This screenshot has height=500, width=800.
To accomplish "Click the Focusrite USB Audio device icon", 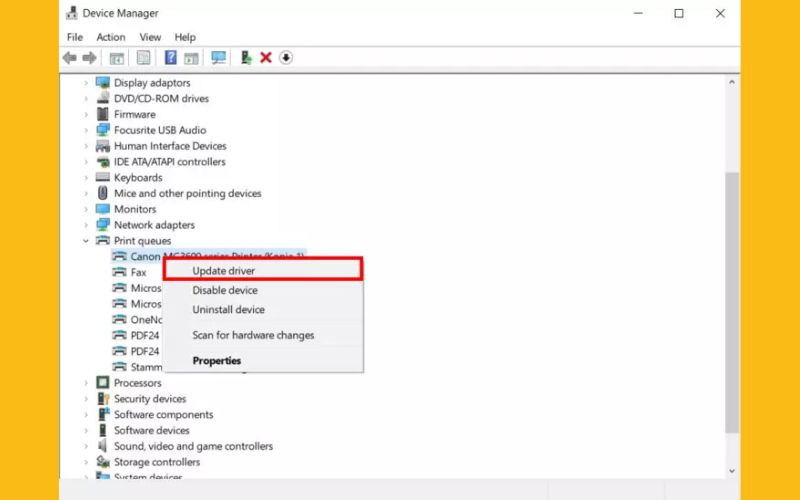I will pos(102,130).
